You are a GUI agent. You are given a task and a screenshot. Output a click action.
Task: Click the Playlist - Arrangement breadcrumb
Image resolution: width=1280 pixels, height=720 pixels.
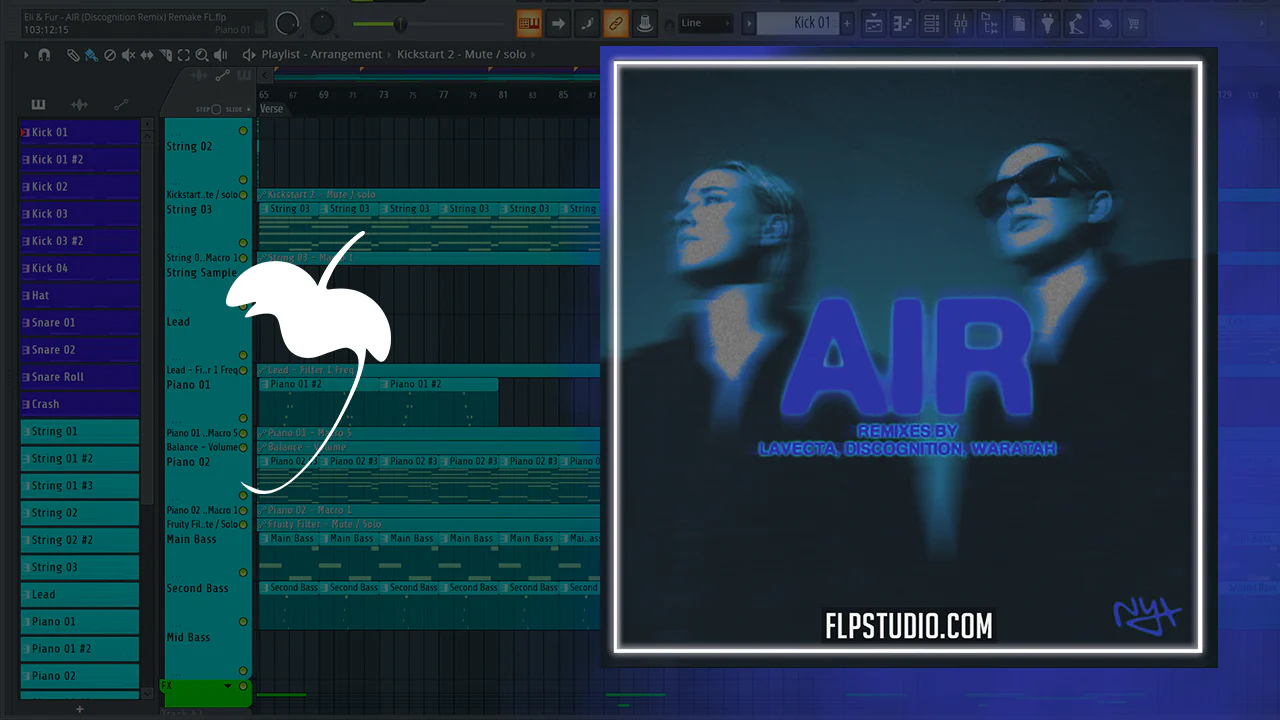pyautogui.click(x=322, y=55)
